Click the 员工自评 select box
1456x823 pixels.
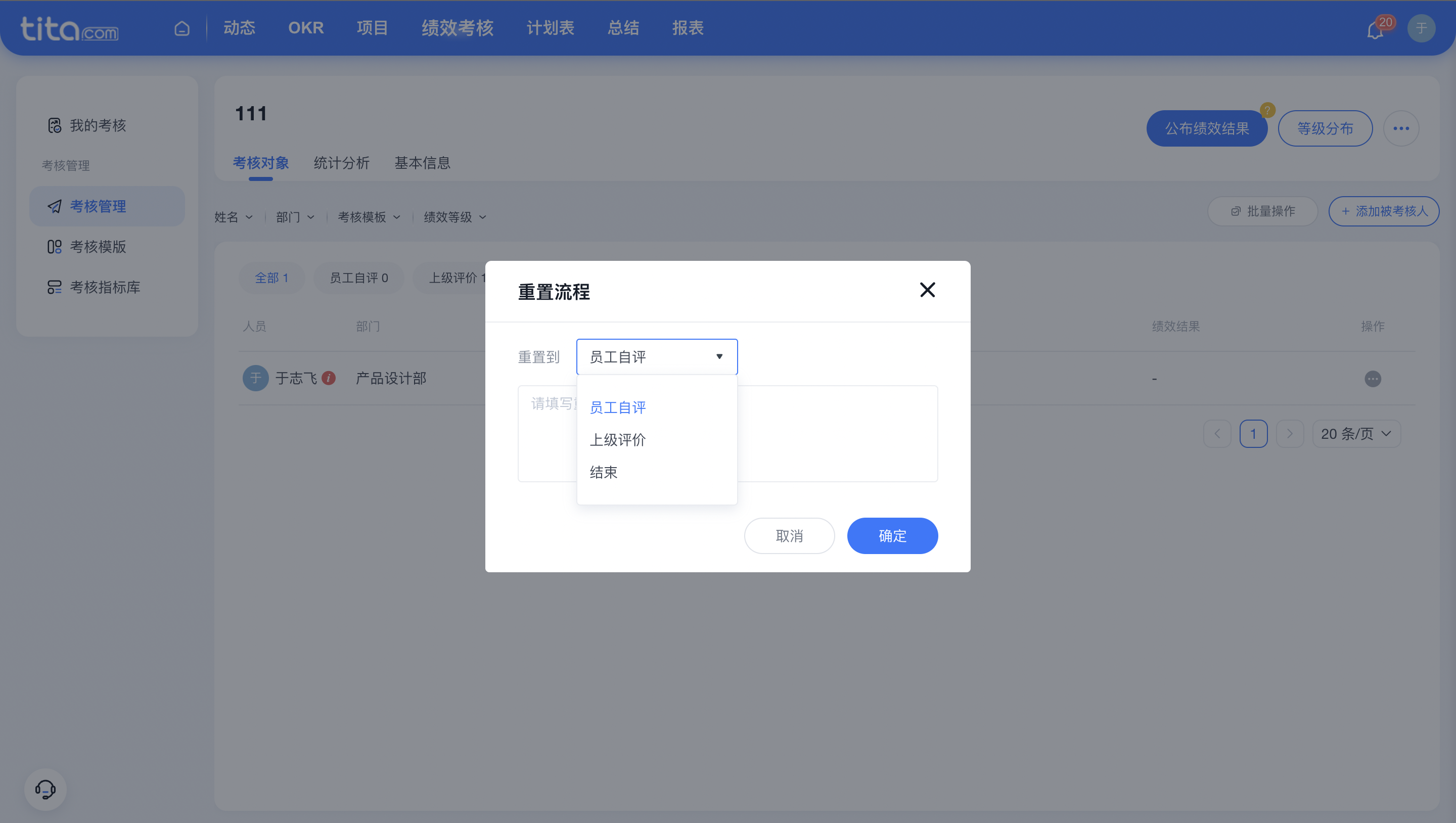tap(657, 357)
